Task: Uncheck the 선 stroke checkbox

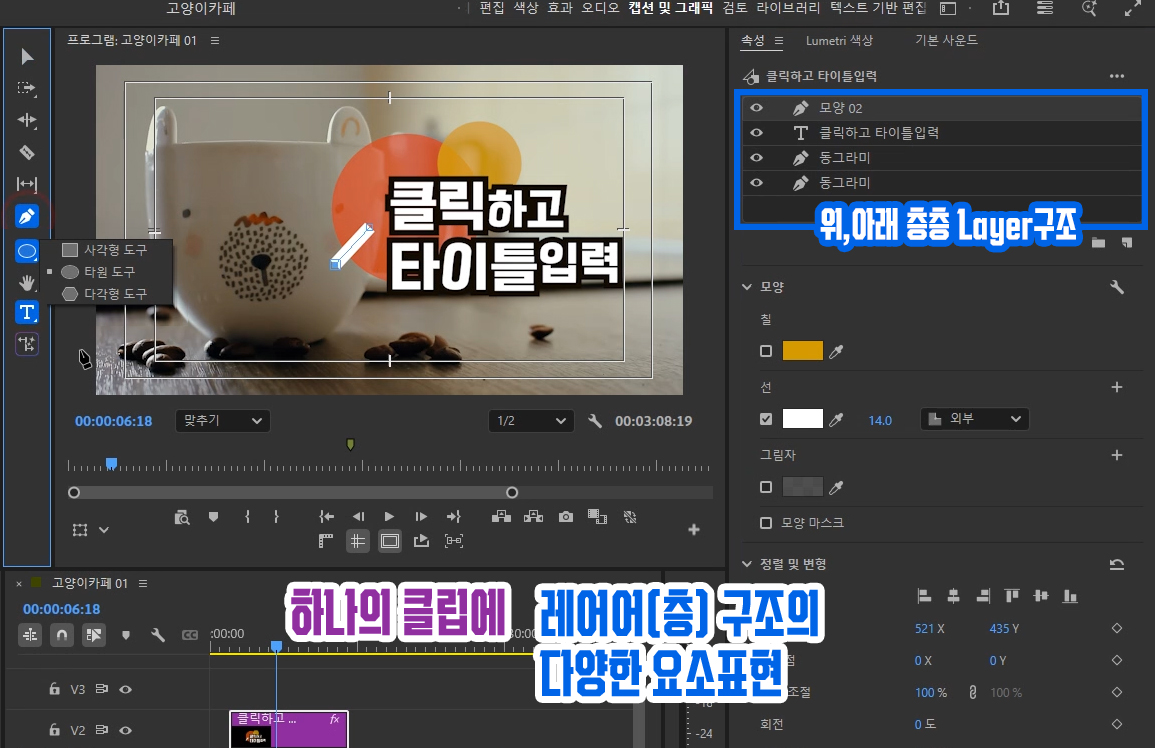Action: coord(766,419)
